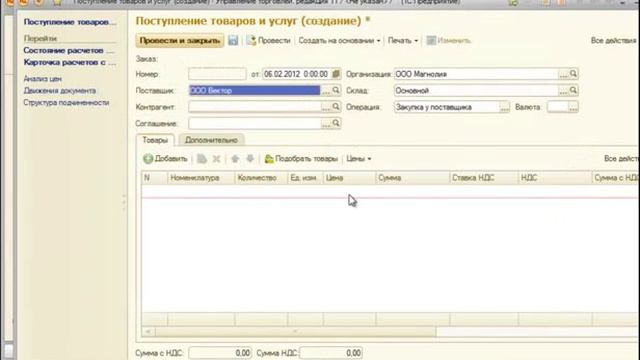The width and height of the screenshot is (640, 360).
Task: Open Карточка расчетов с... link
Action: pyautogui.click(x=69, y=62)
